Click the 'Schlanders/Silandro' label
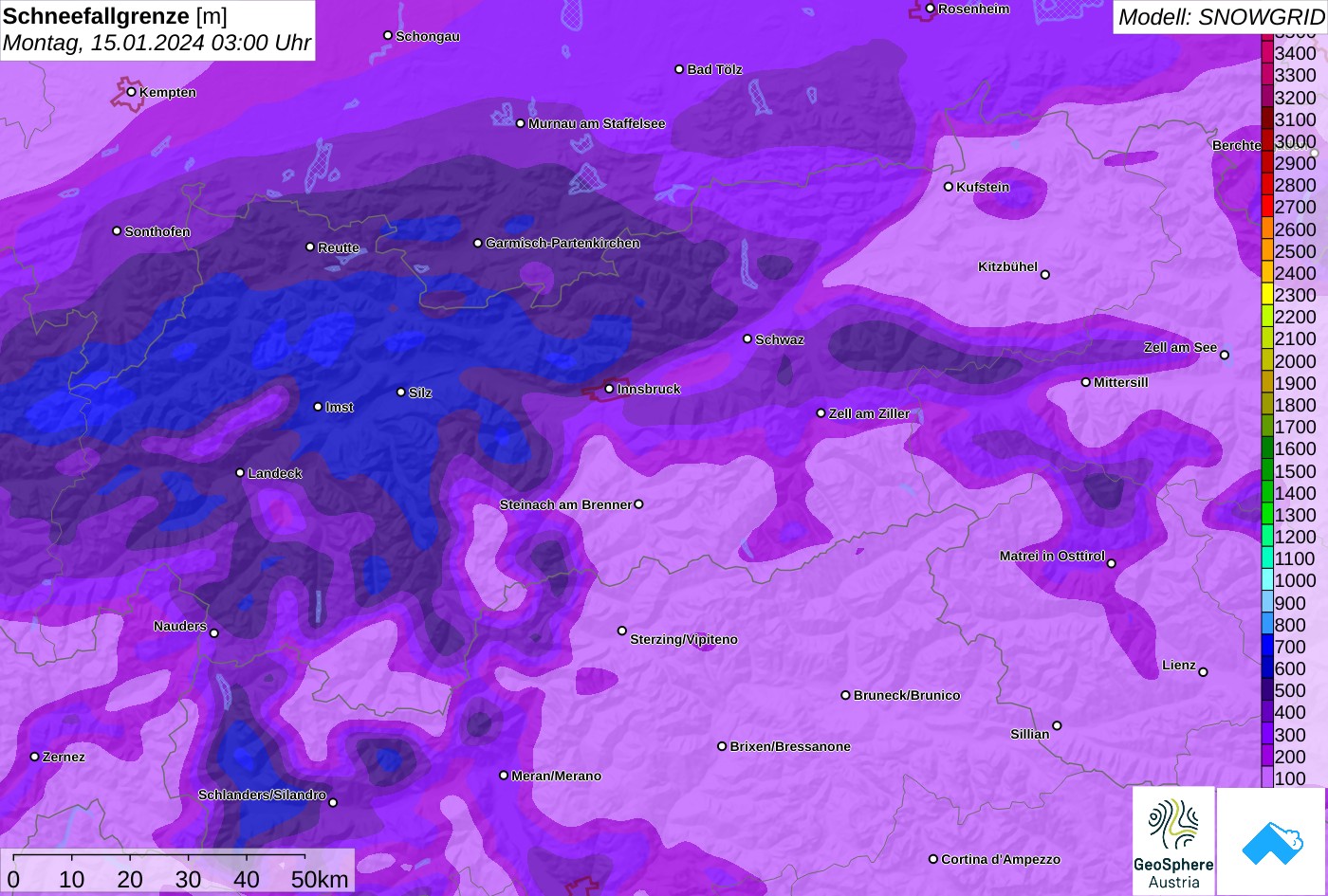 pos(262,795)
